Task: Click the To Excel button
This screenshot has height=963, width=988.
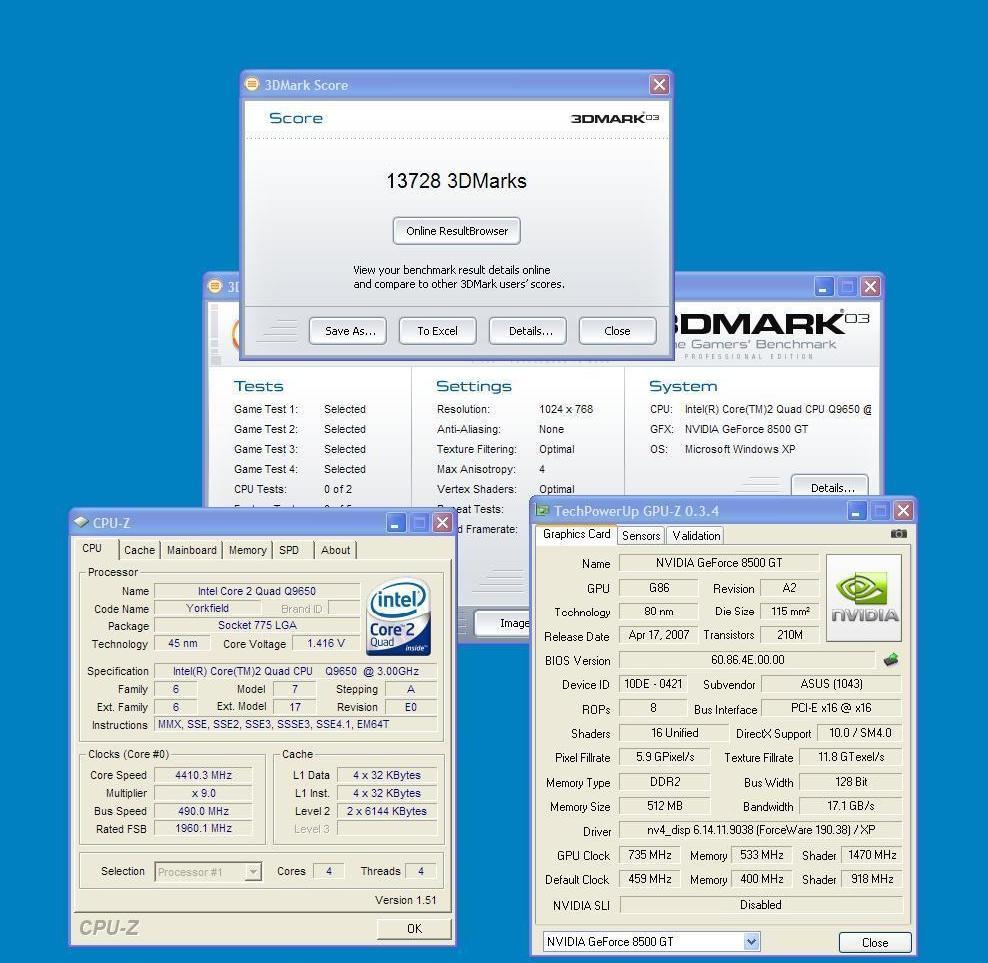Action: pyautogui.click(x=438, y=331)
